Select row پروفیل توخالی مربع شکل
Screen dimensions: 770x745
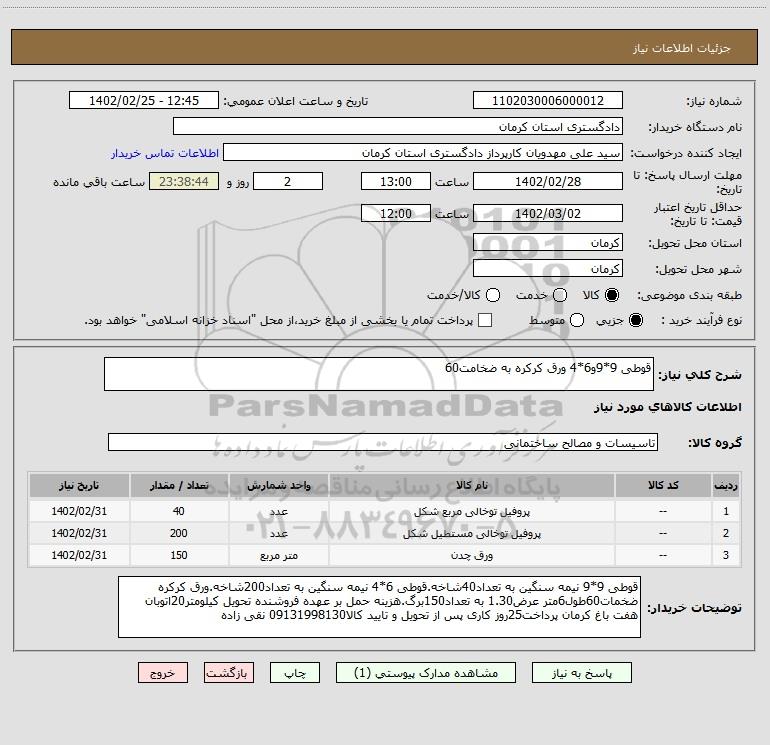point(385,511)
